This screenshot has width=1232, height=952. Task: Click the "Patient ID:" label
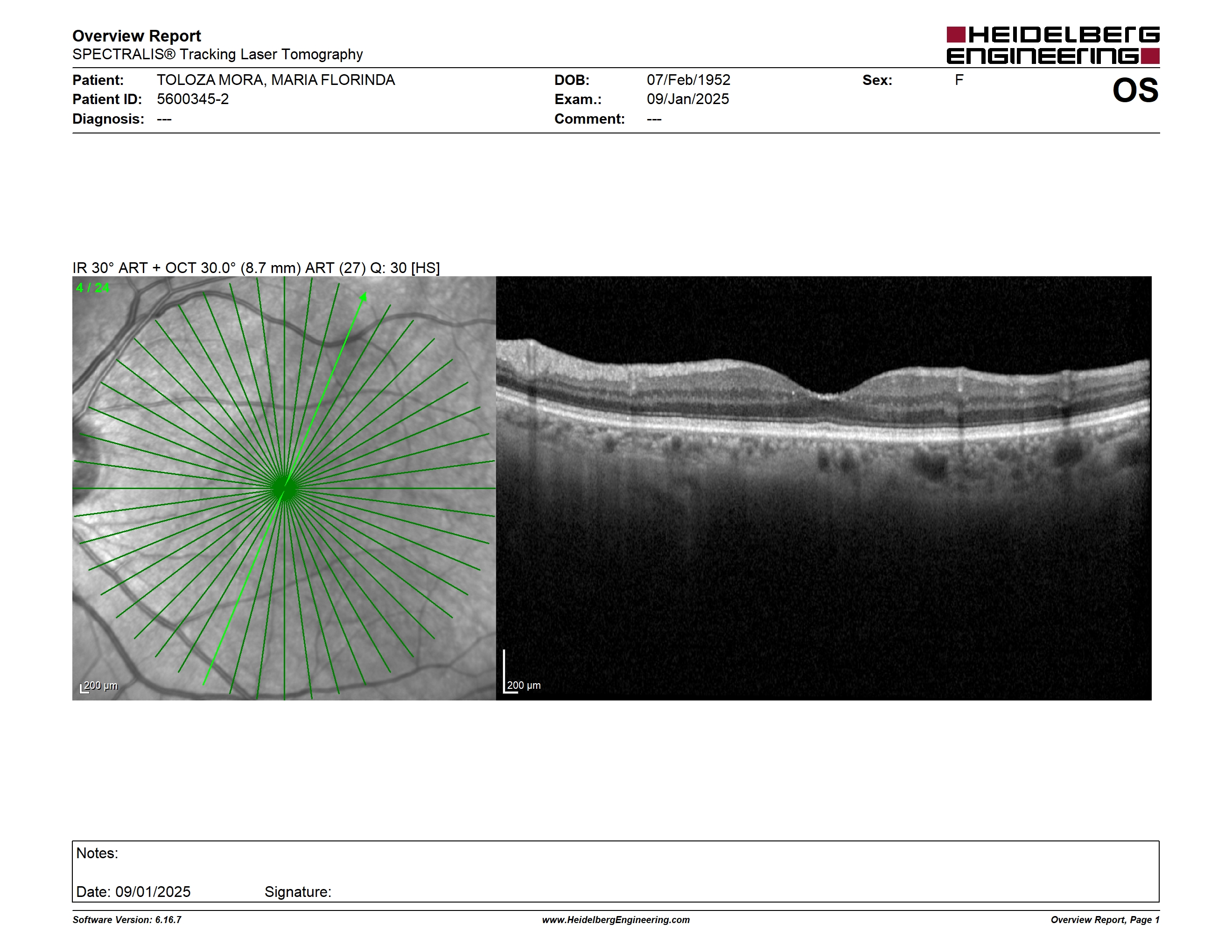(x=107, y=99)
